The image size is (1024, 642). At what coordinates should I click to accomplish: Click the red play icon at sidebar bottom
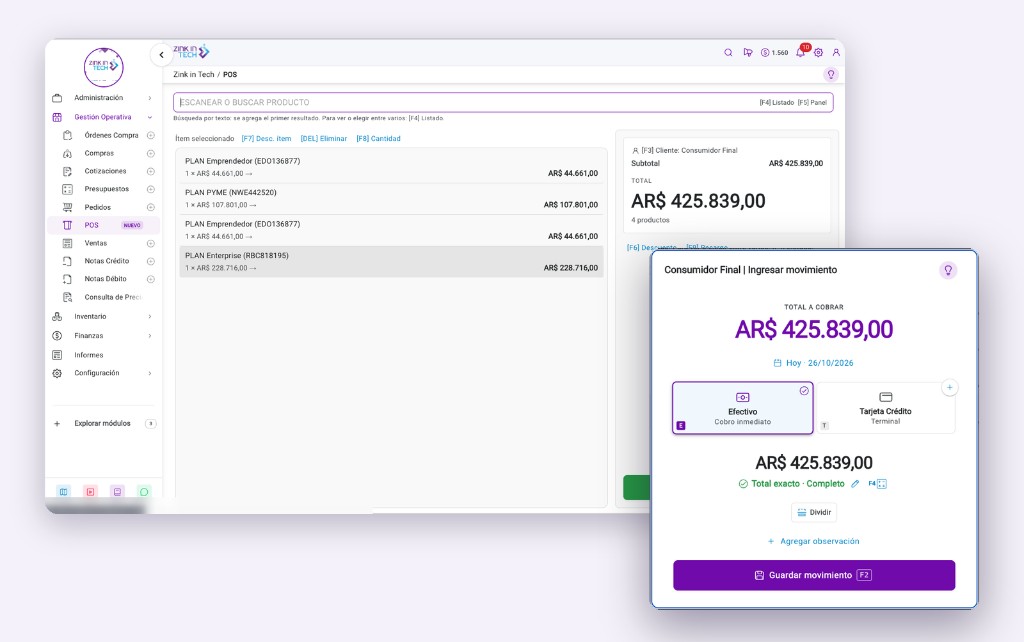tap(90, 492)
